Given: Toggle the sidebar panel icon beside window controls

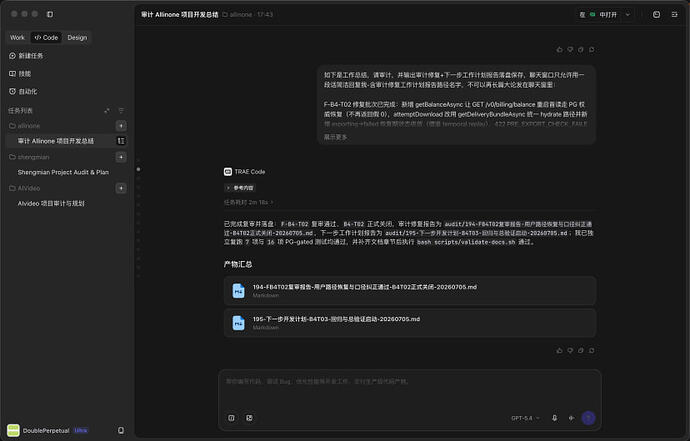Looking at the screenshot, I should 50,14.
